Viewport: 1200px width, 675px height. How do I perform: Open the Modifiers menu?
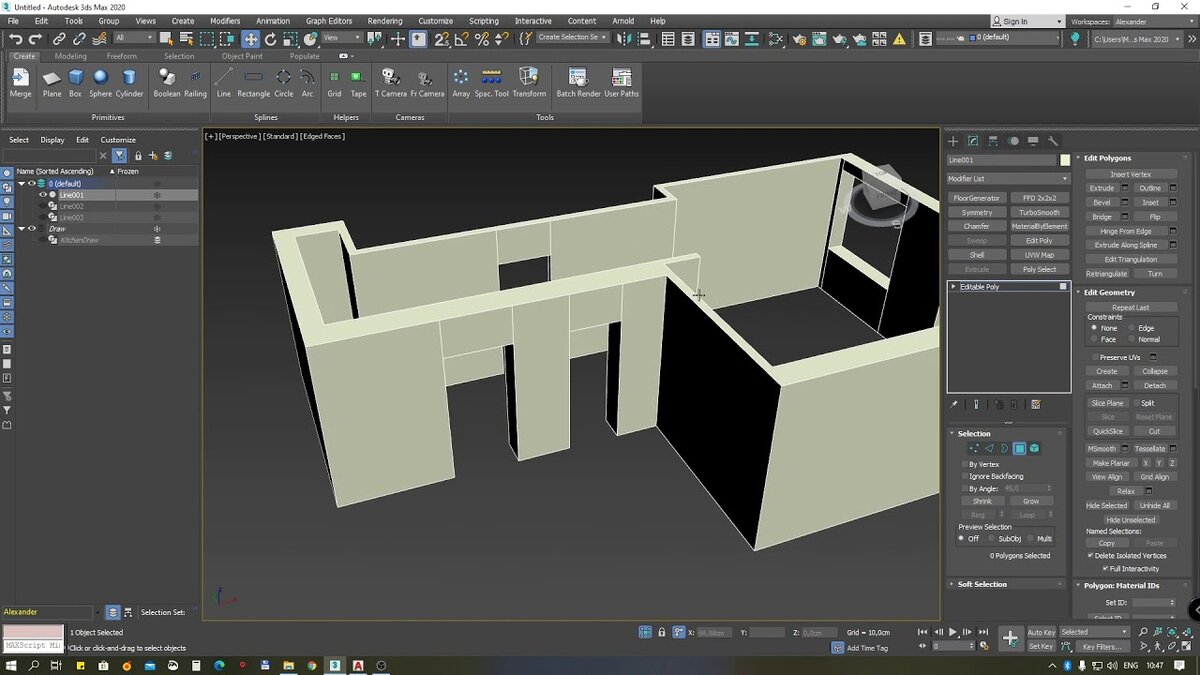(x=224, y=21)
